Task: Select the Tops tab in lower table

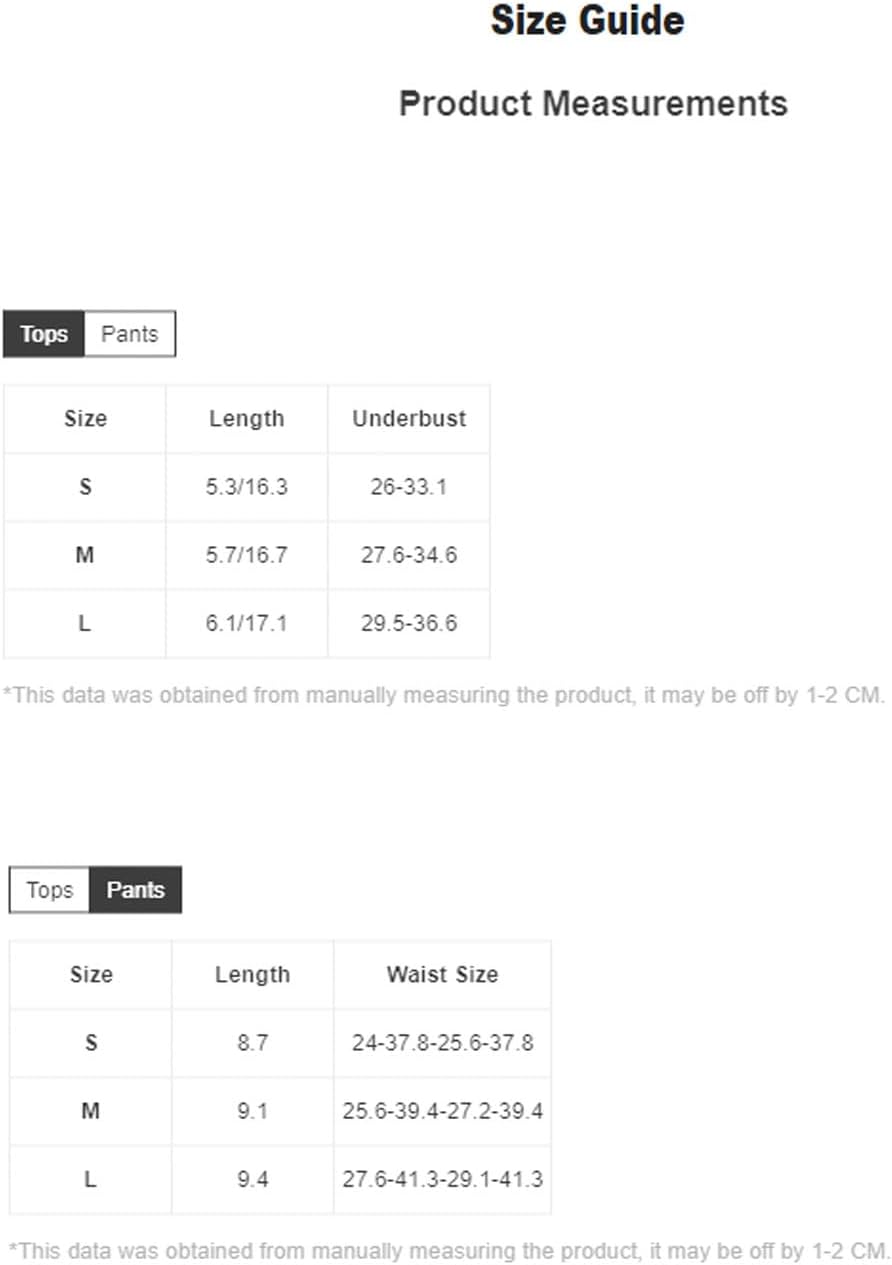Action: 50,890
